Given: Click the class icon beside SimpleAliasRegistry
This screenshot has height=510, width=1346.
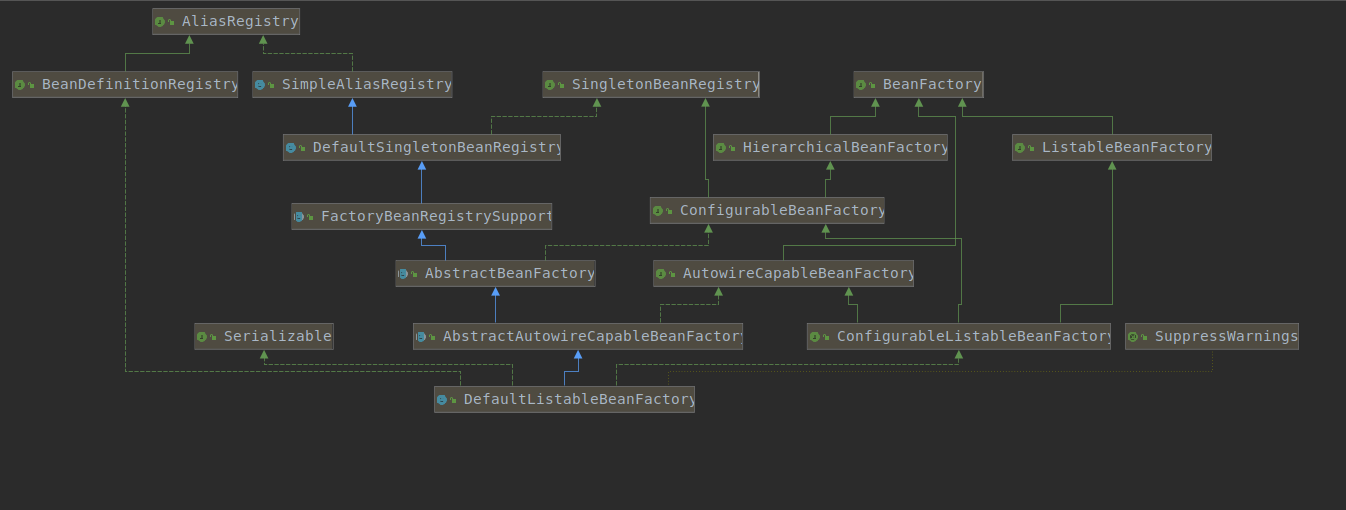Looking at the screenshot, I should (x=261, y=85).
